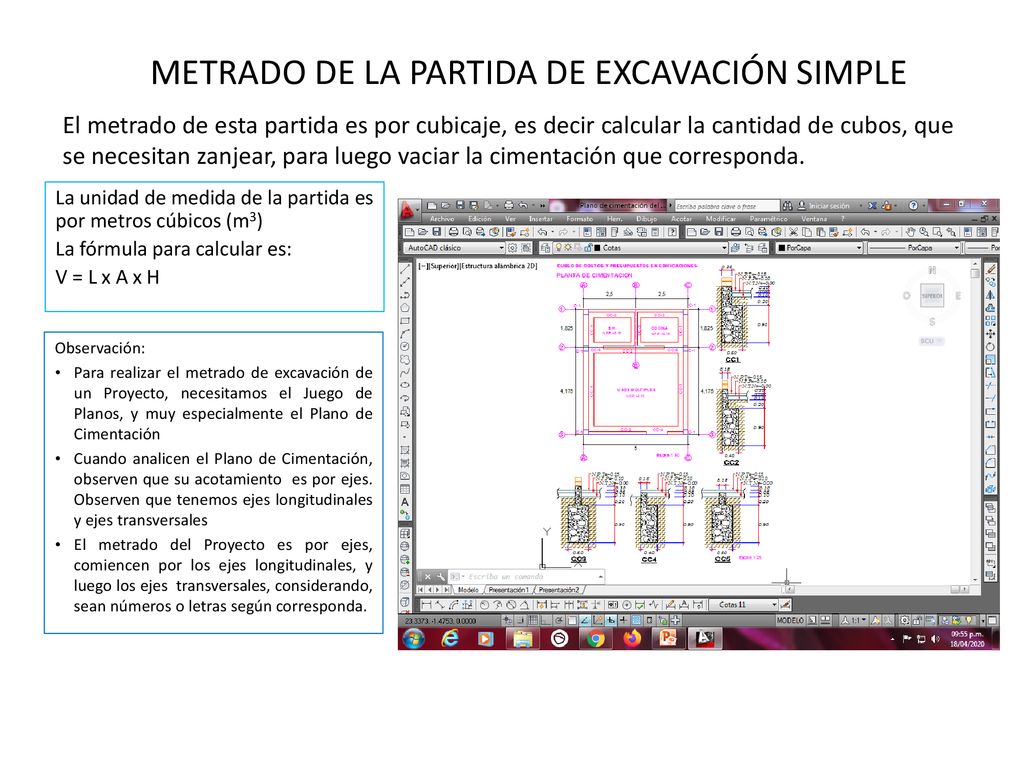Select the Arc tool in the draw toolbar
Screen dimensions: 1024x768
[405, 334]
